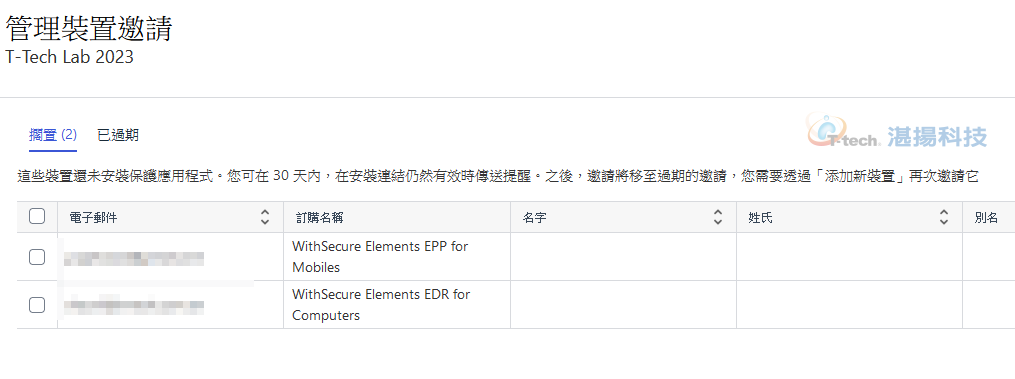Switch to the 已過期 tab
Viewport: 1015px width, 379px height.
(118, 135)
